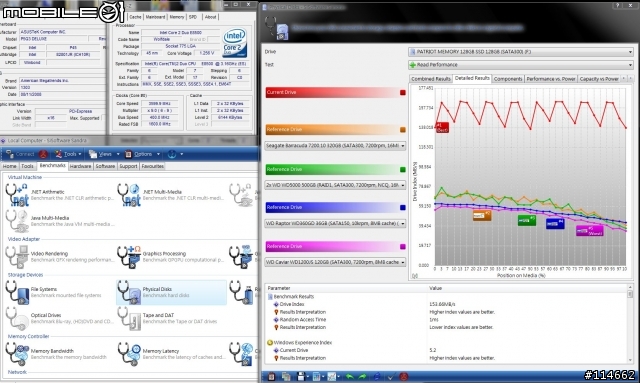Launch the Graphics Processing benchmark icon

click(x=129, y=256)
